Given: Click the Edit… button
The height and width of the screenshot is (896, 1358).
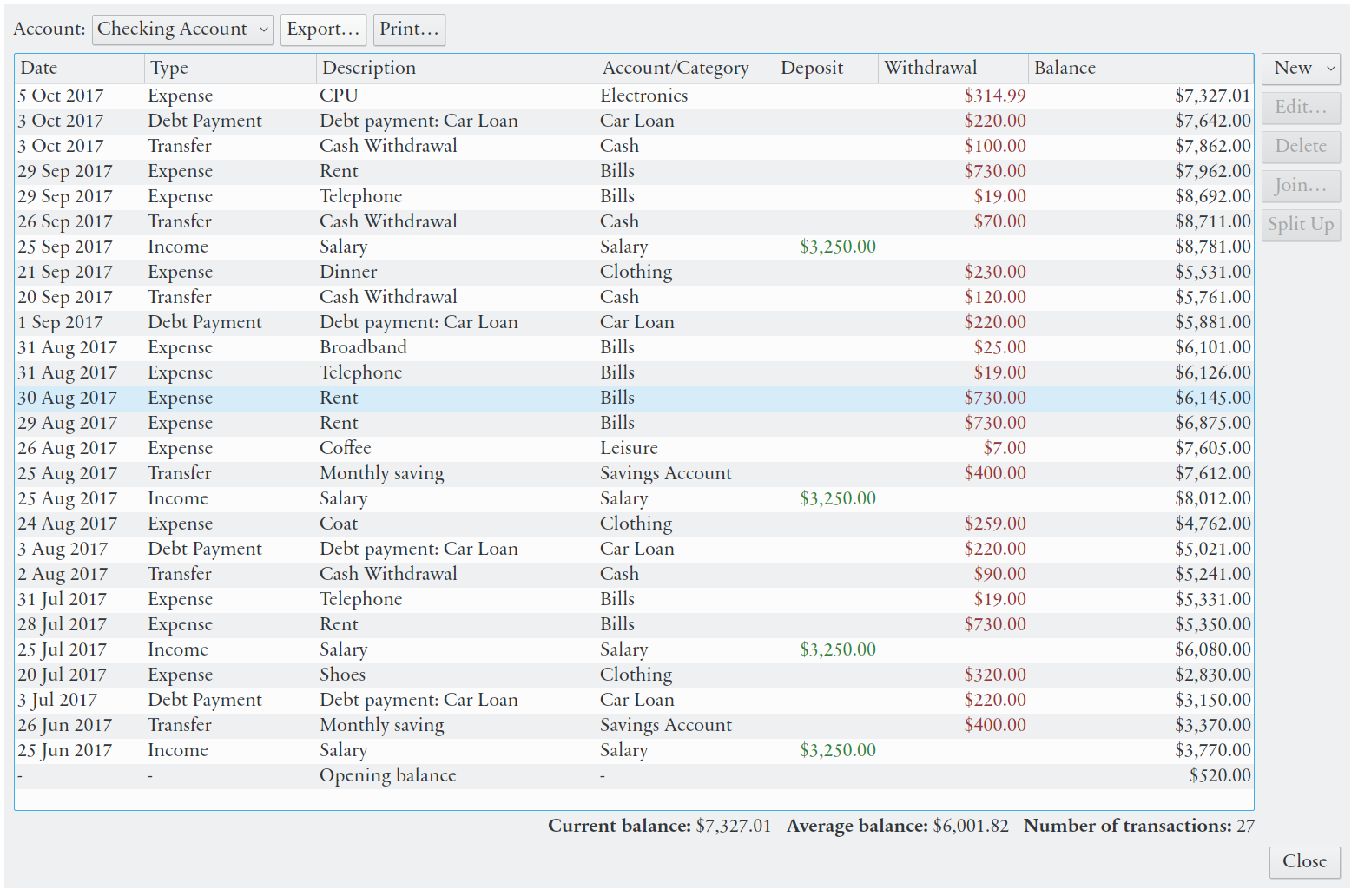Looking at the screenshot, I should point(1301,108).
